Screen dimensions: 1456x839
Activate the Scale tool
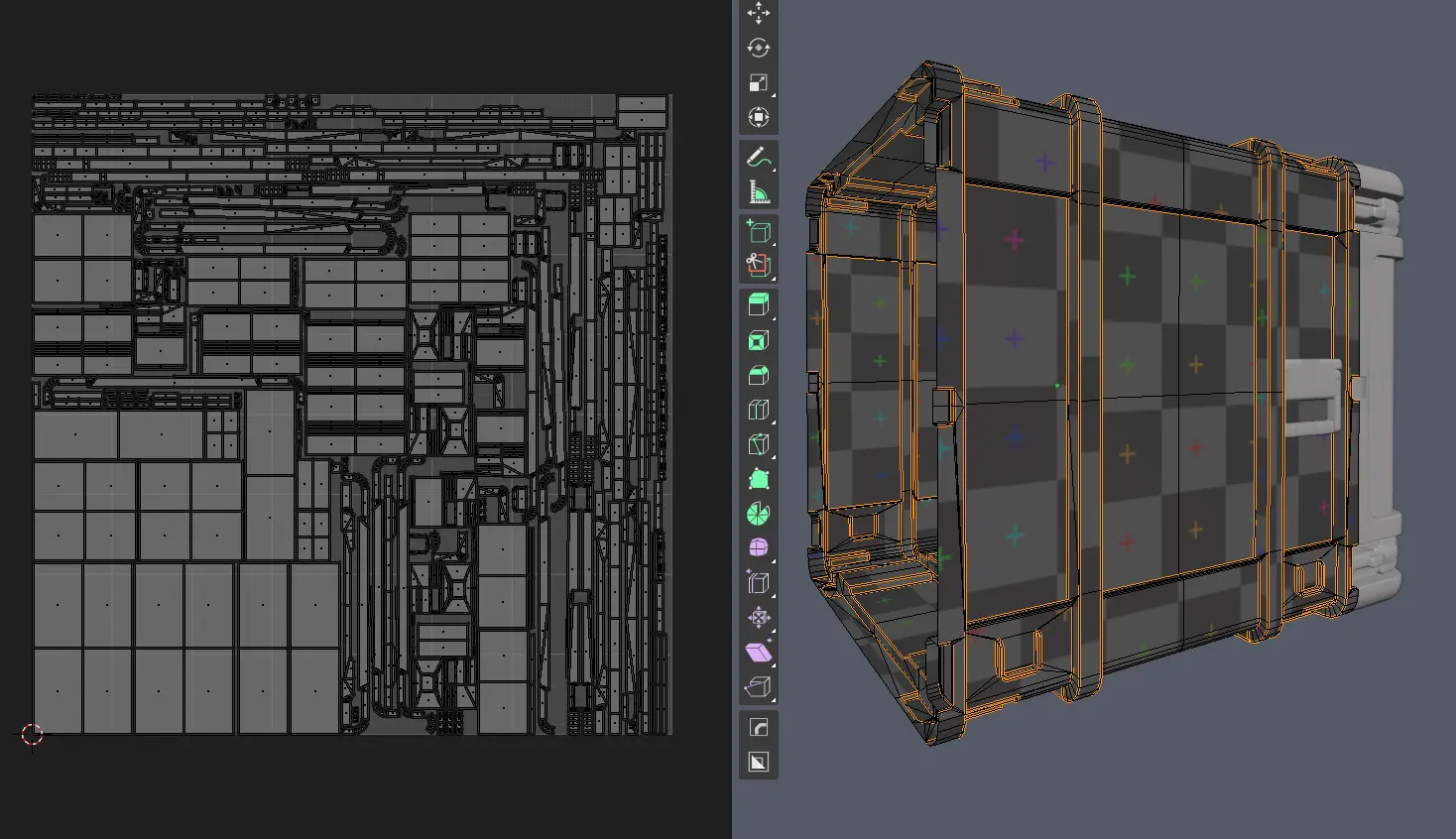[758, 83]
